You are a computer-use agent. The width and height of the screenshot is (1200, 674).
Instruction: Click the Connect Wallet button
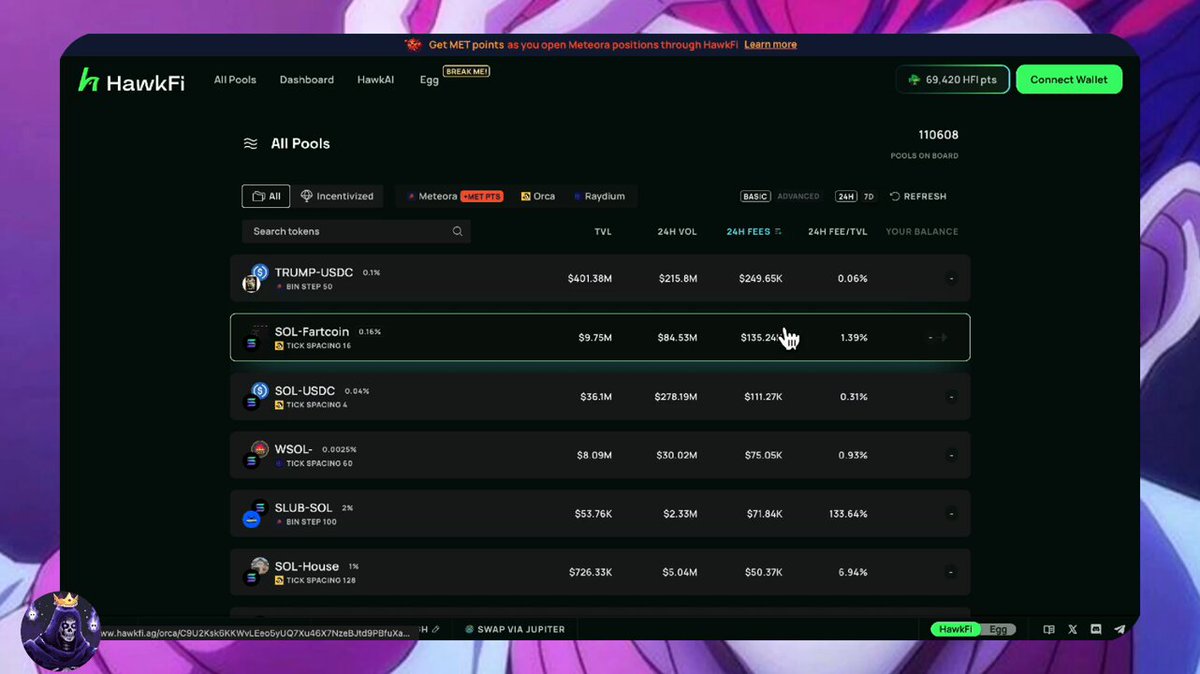(1069, 80)
